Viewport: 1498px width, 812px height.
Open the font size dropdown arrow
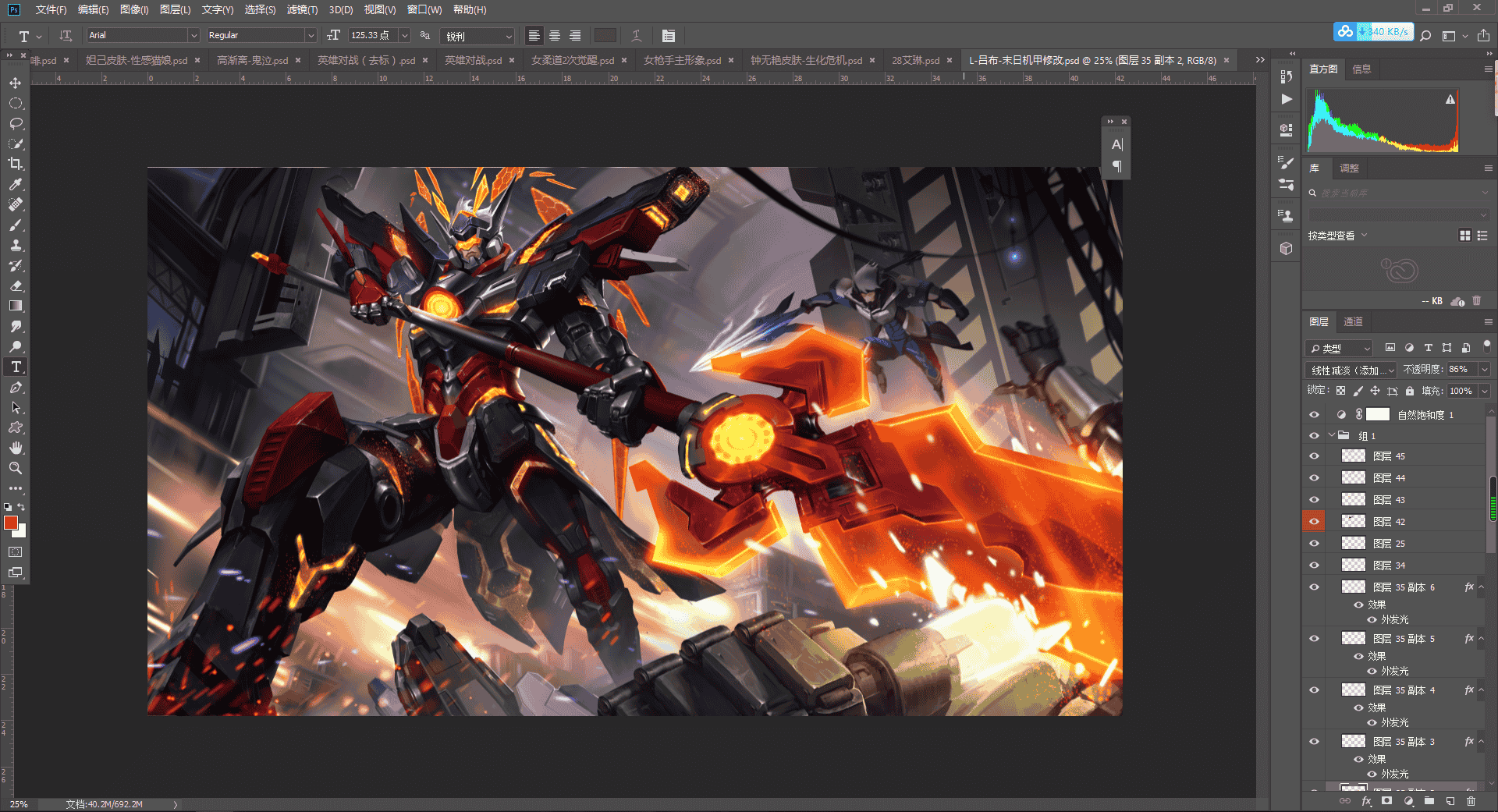click(x=404, y=35)
